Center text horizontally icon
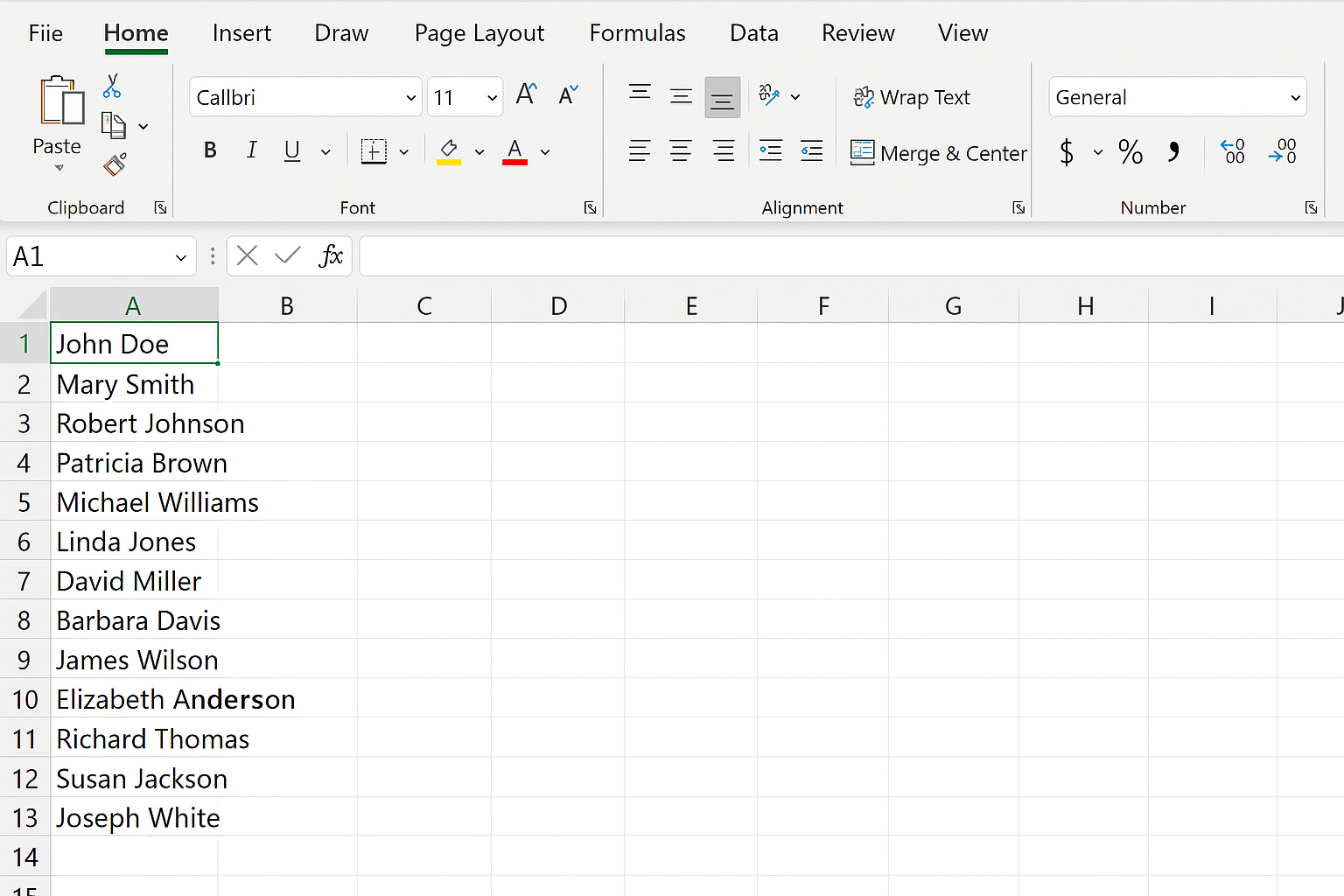Screen dimensions: 1344x896 pos(681,151)
